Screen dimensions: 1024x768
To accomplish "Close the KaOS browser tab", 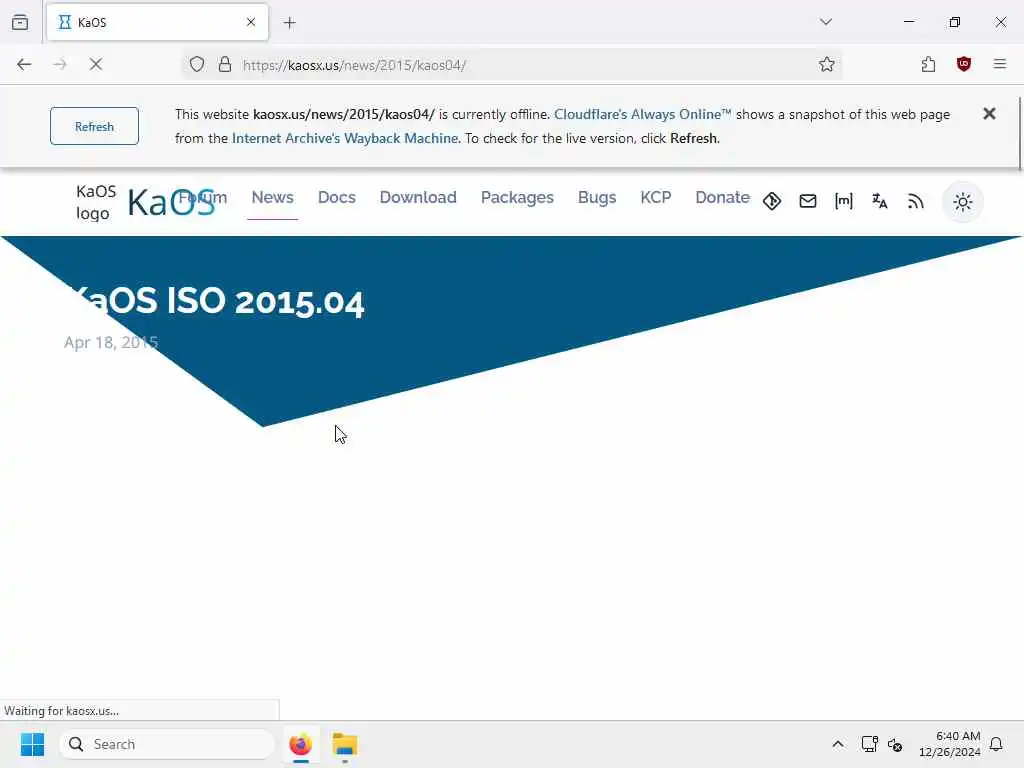I will [x=251, y=22].
